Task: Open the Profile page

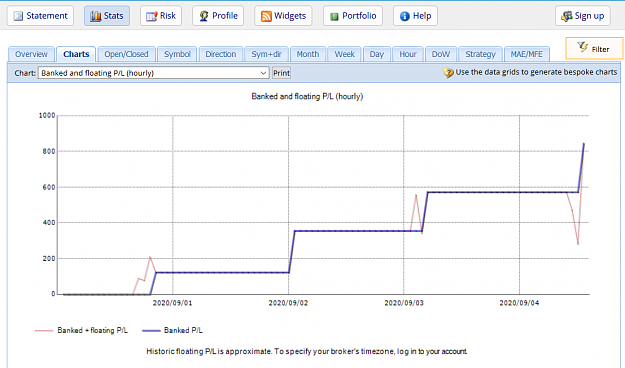Action: [218, 16]
